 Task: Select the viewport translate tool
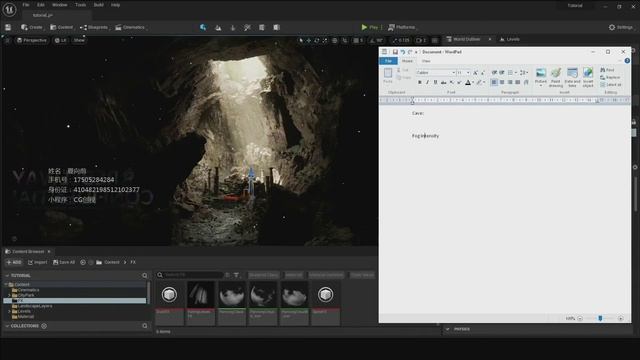309,40
